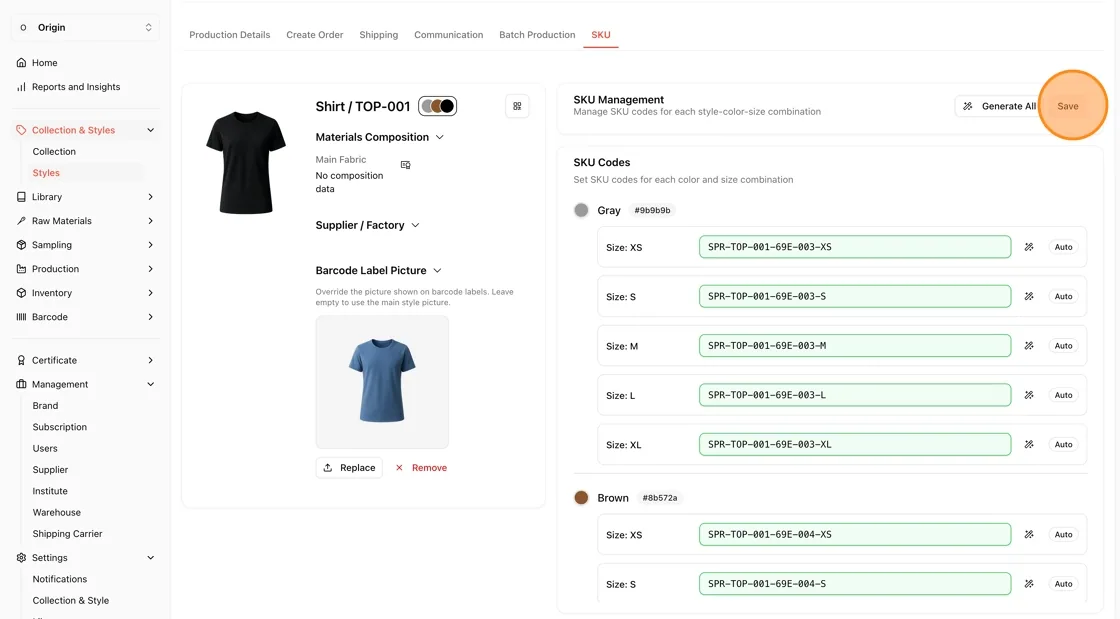This screenshot has height=619, width=1120.
Task: Open Collection under Collection & Styles
Action: [x=54, y=151]
